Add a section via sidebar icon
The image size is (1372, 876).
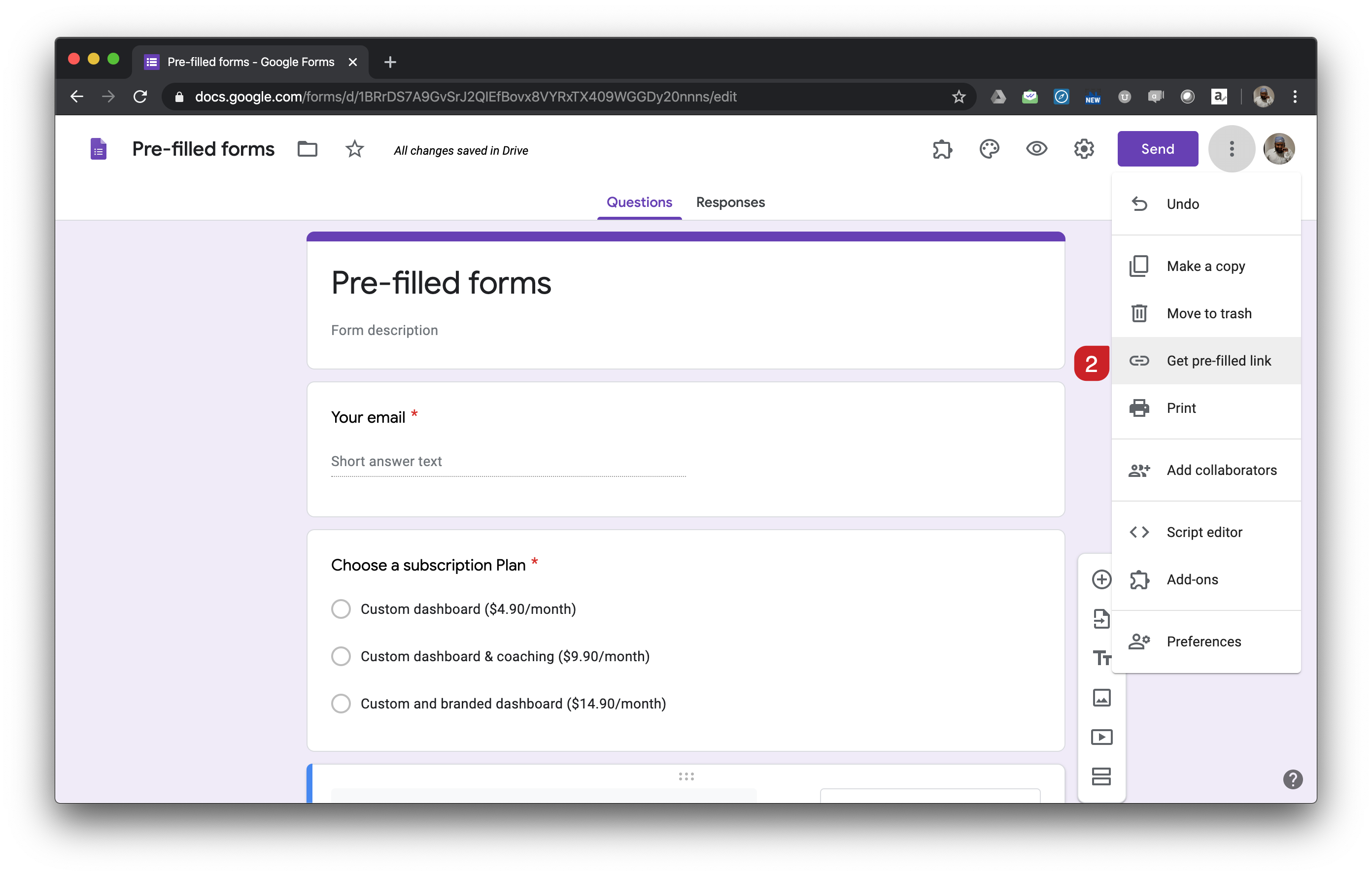point(1101,776)
